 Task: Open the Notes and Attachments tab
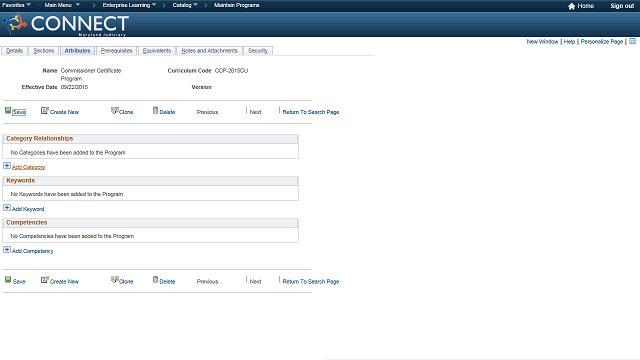(x=209, y=51)
